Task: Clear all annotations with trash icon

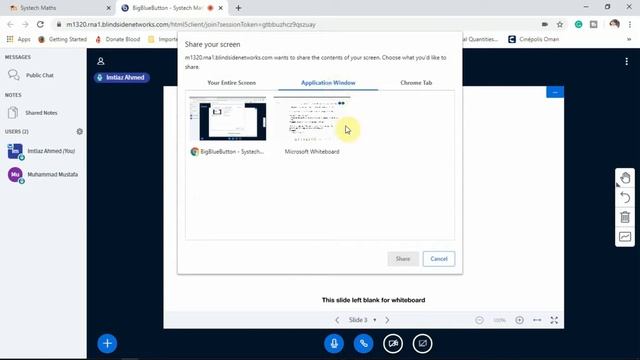Action: [x=625, y=217]
